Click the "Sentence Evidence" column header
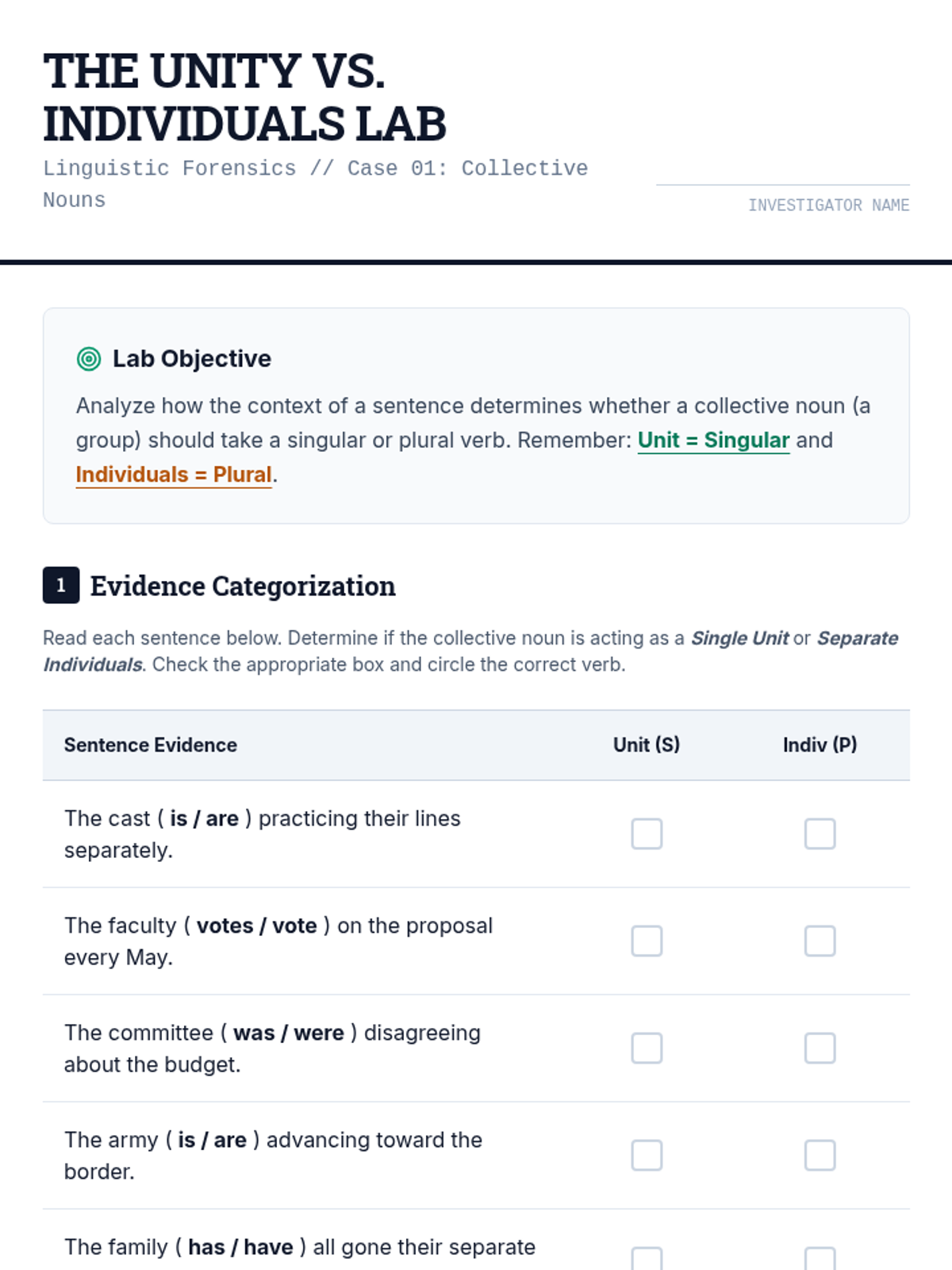The height and width of the screenshot is (1270, 952). 151,745
